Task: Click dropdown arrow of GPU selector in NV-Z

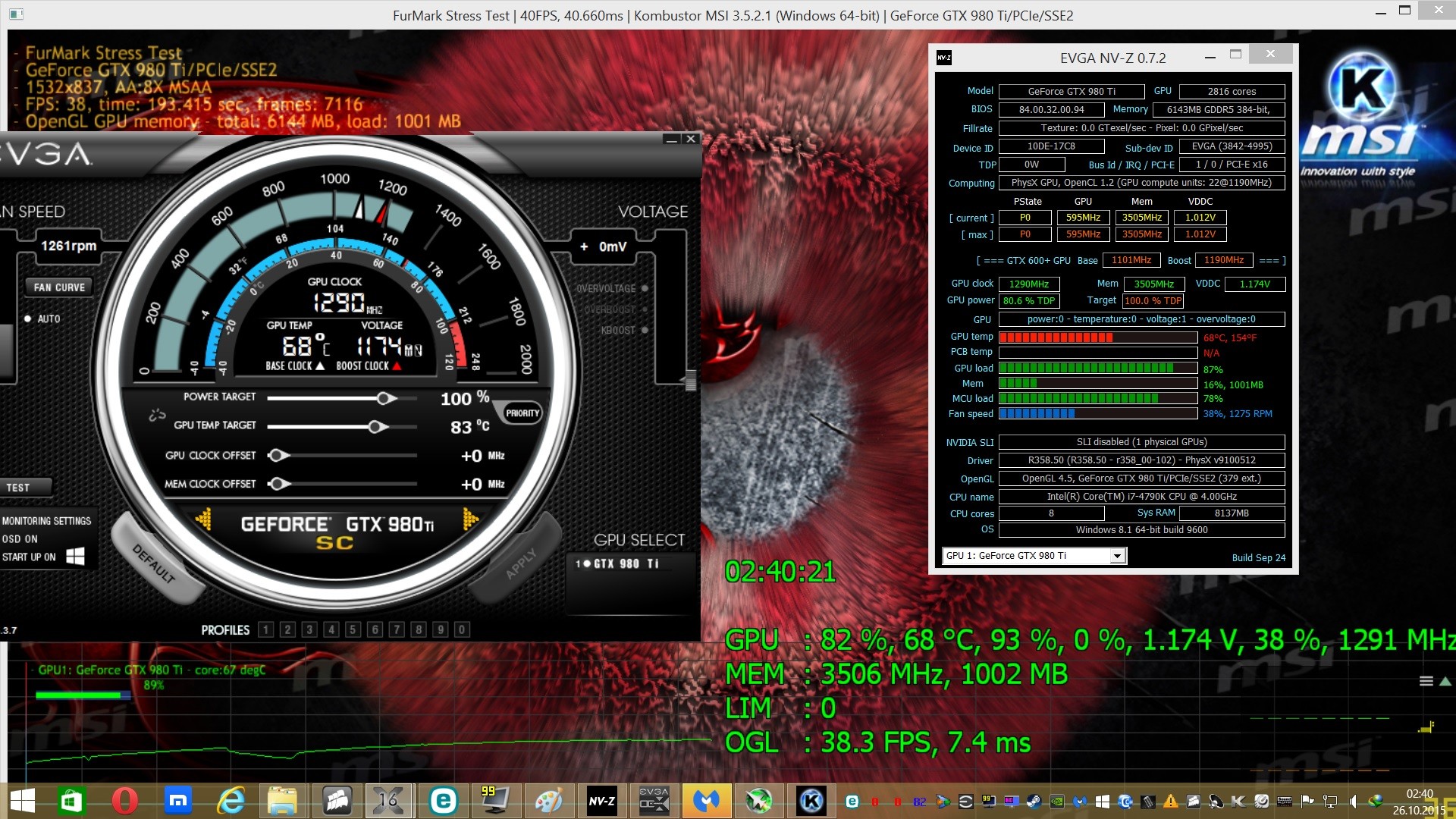Action: pos(1117,556)
